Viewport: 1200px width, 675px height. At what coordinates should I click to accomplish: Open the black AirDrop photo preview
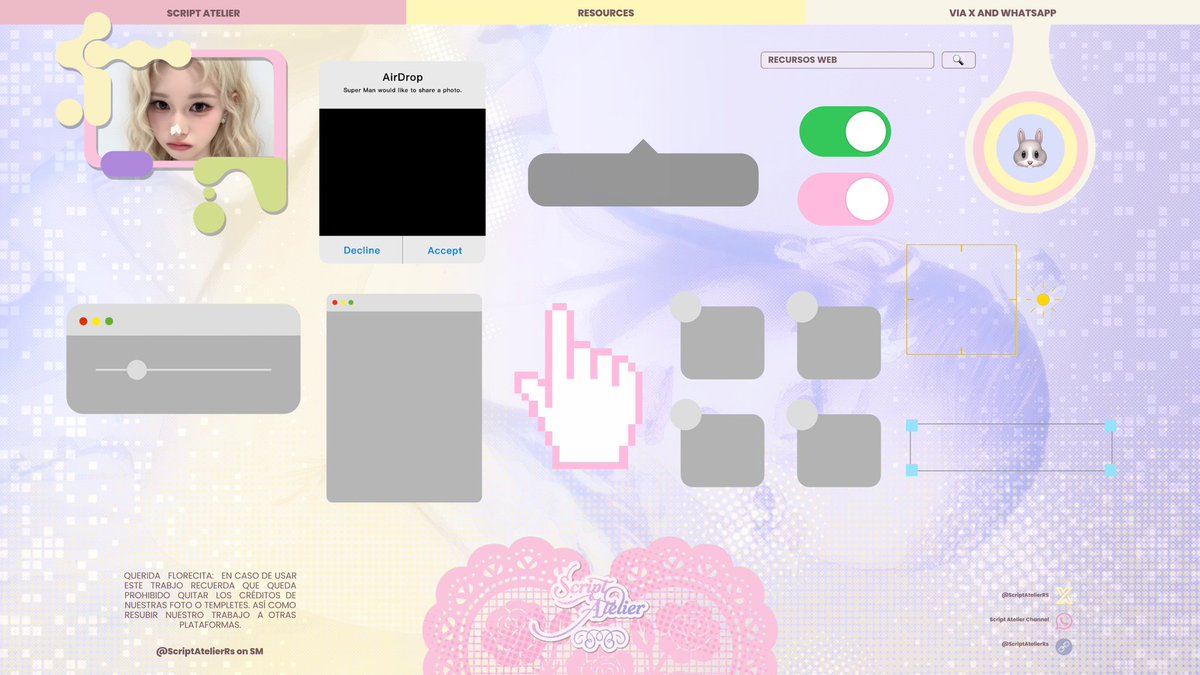coord(402,173)
